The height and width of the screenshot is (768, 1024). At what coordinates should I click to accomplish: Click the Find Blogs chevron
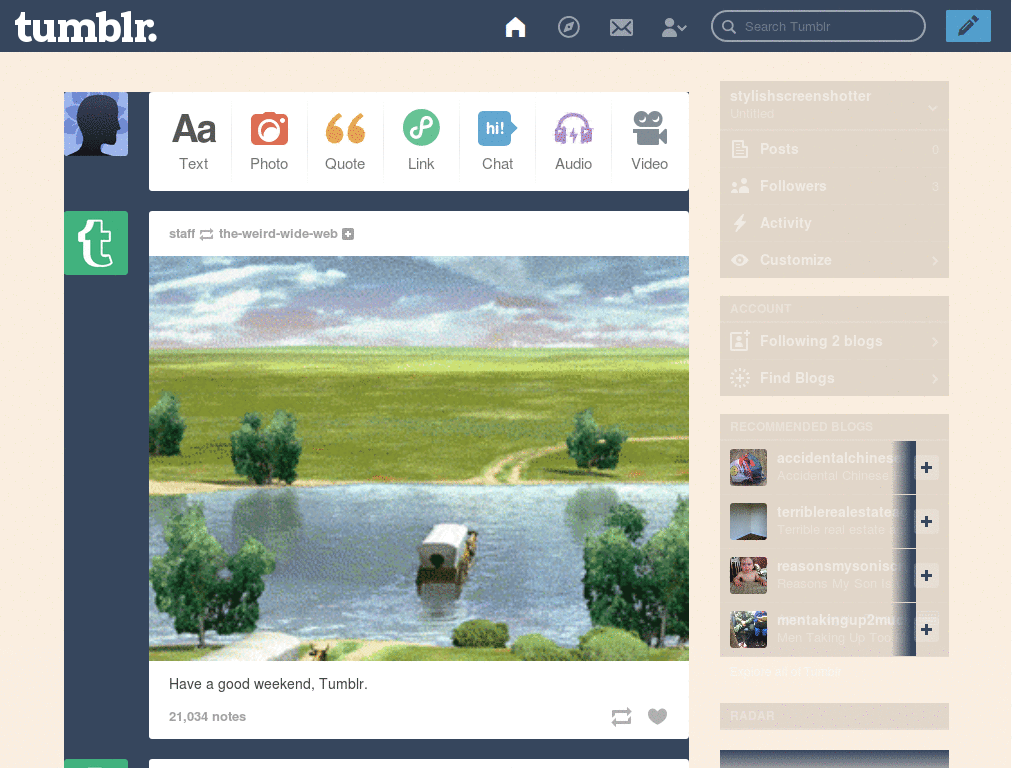click(x=935, y=379)
